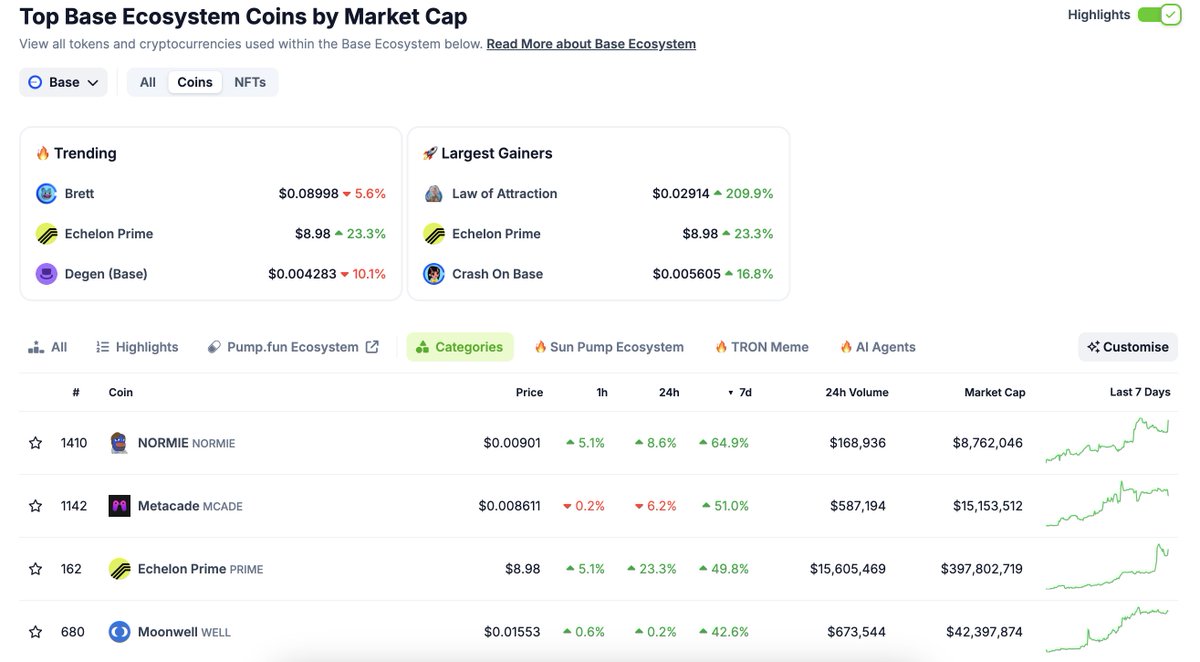Open AI Agents category
Image resolution: width=1200 pixels, height=662 pixels.
(x=878, y=347)
